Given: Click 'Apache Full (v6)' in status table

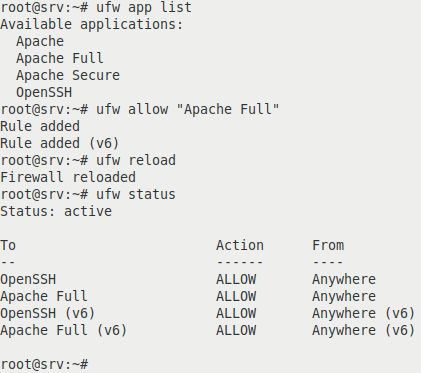Looking at the screenshot, I should tap(64, 330).
